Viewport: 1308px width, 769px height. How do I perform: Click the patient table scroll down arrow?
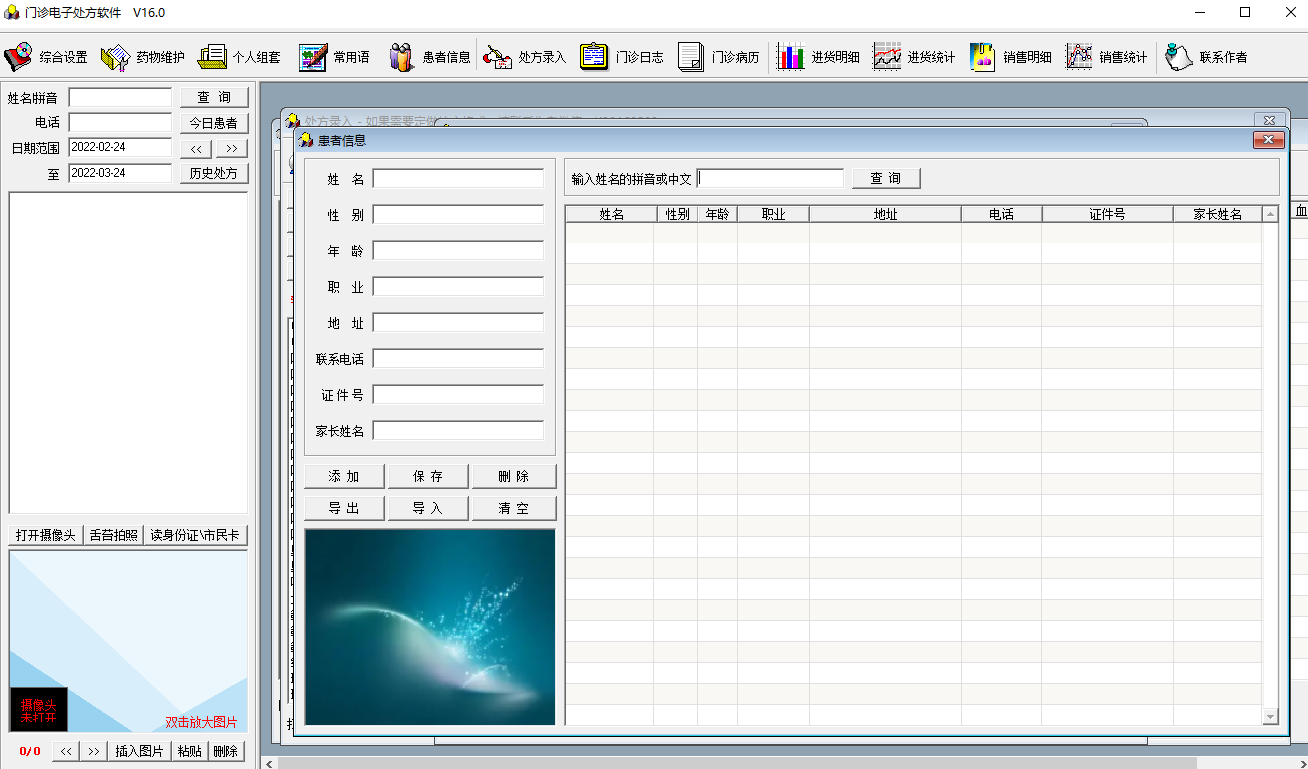1270,716
